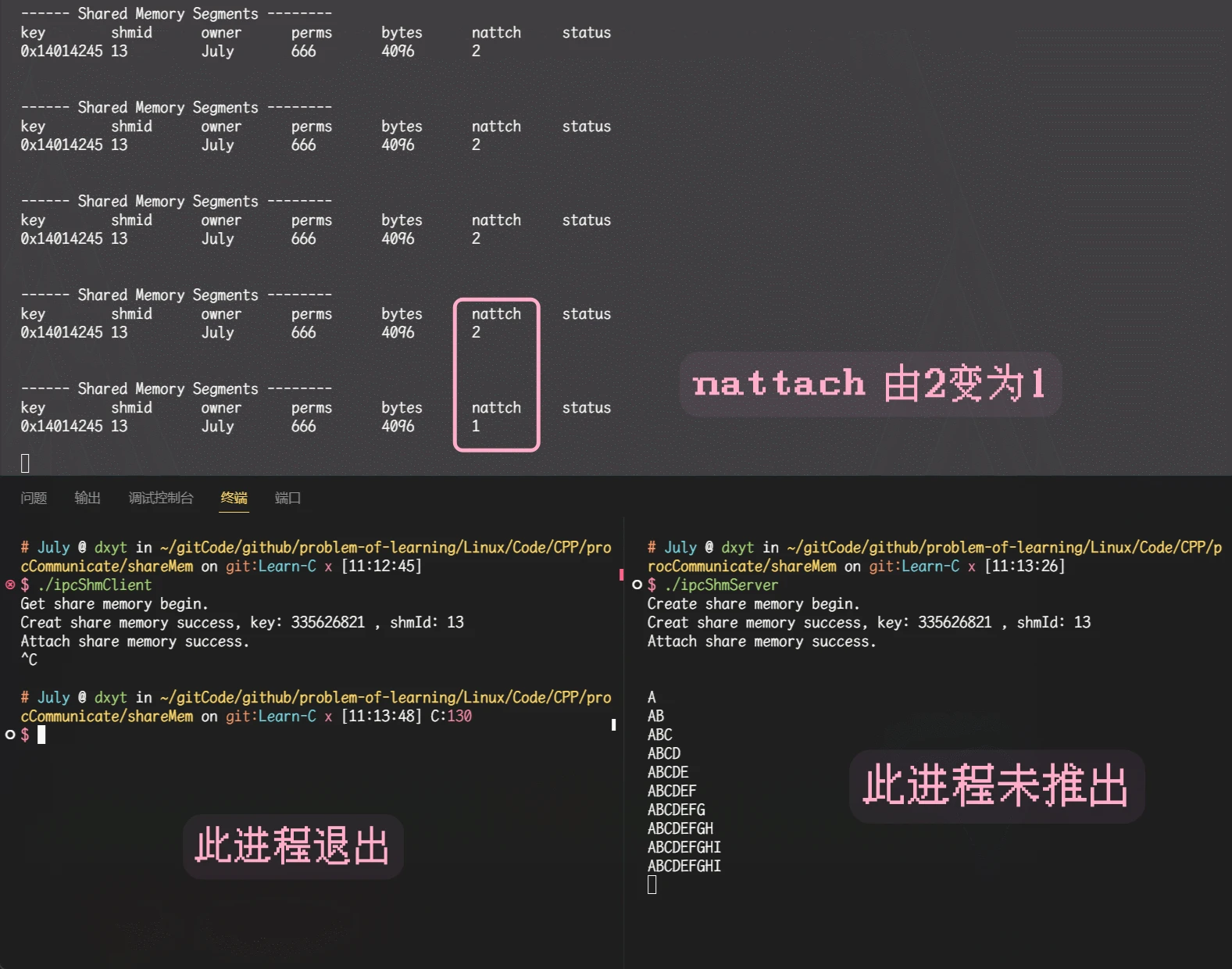Click the ./ipcShmServer command text
Viewport: 1232px width, 969px height.
click(722, 585)
